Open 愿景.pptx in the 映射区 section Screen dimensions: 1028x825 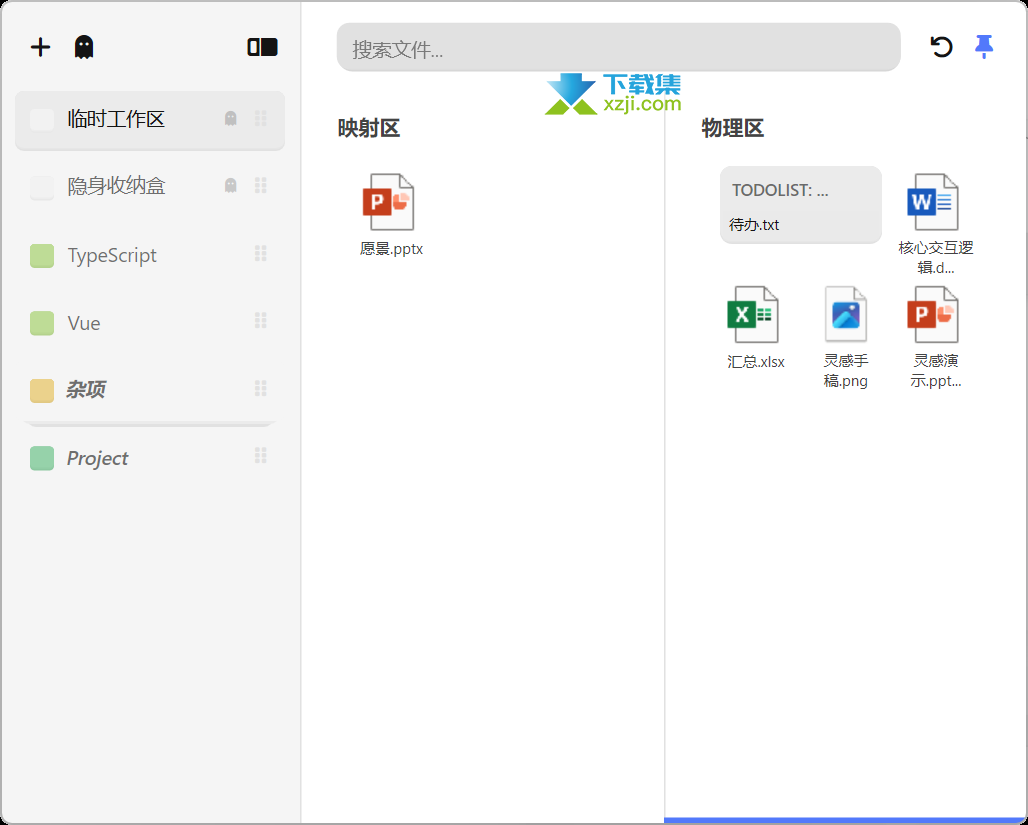(389, 203)
